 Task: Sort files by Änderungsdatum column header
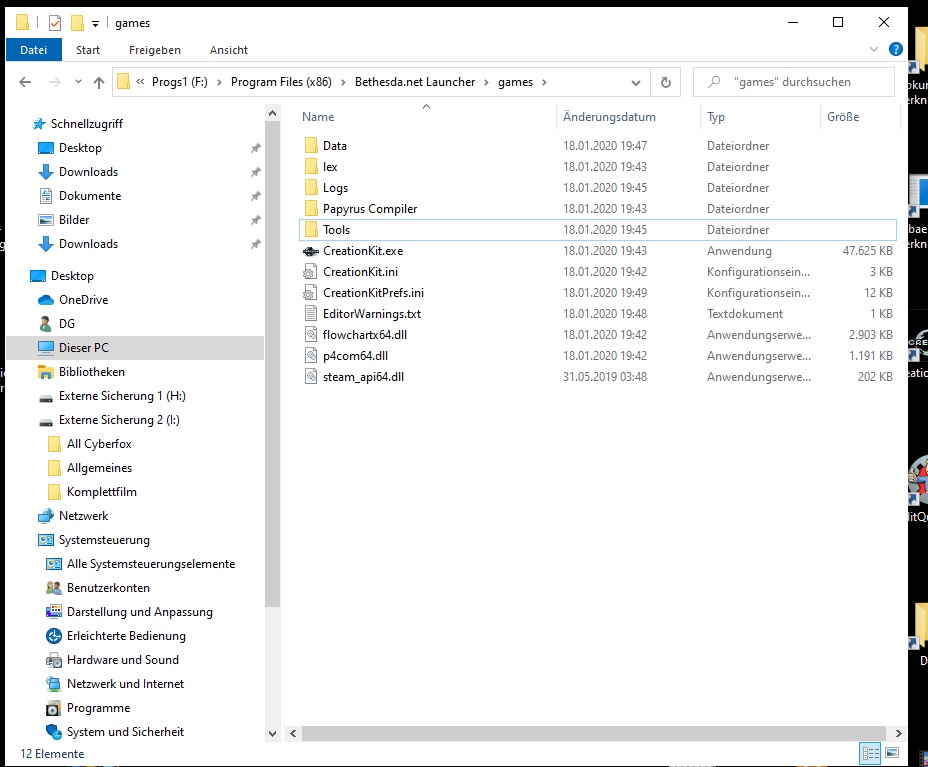(609, 117)
